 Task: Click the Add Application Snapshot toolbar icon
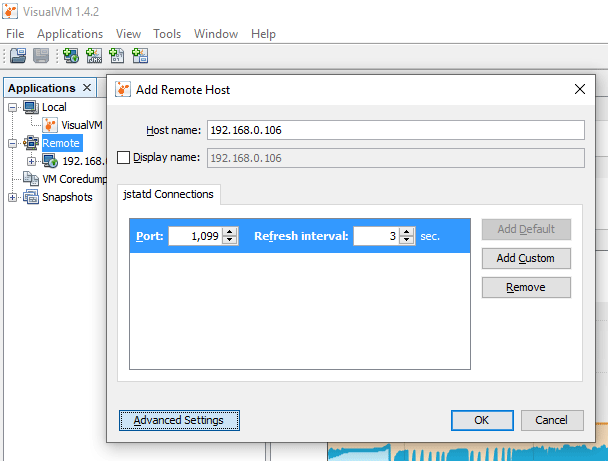click(140, 55)
